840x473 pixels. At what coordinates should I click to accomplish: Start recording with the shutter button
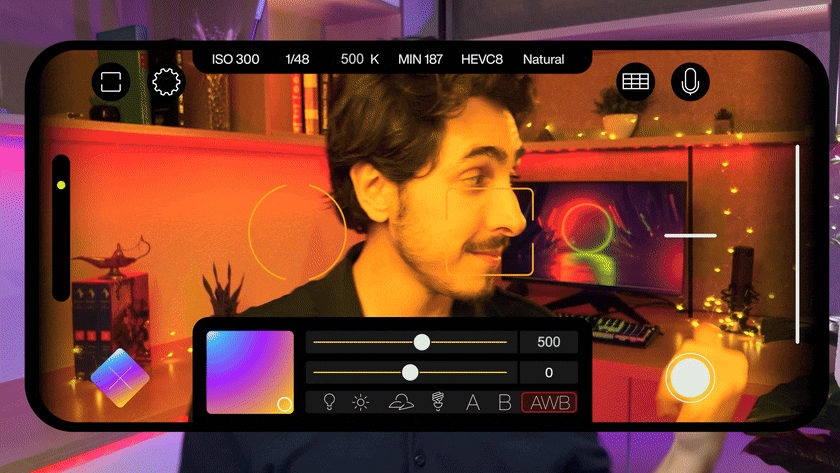(x=690, y=378)
